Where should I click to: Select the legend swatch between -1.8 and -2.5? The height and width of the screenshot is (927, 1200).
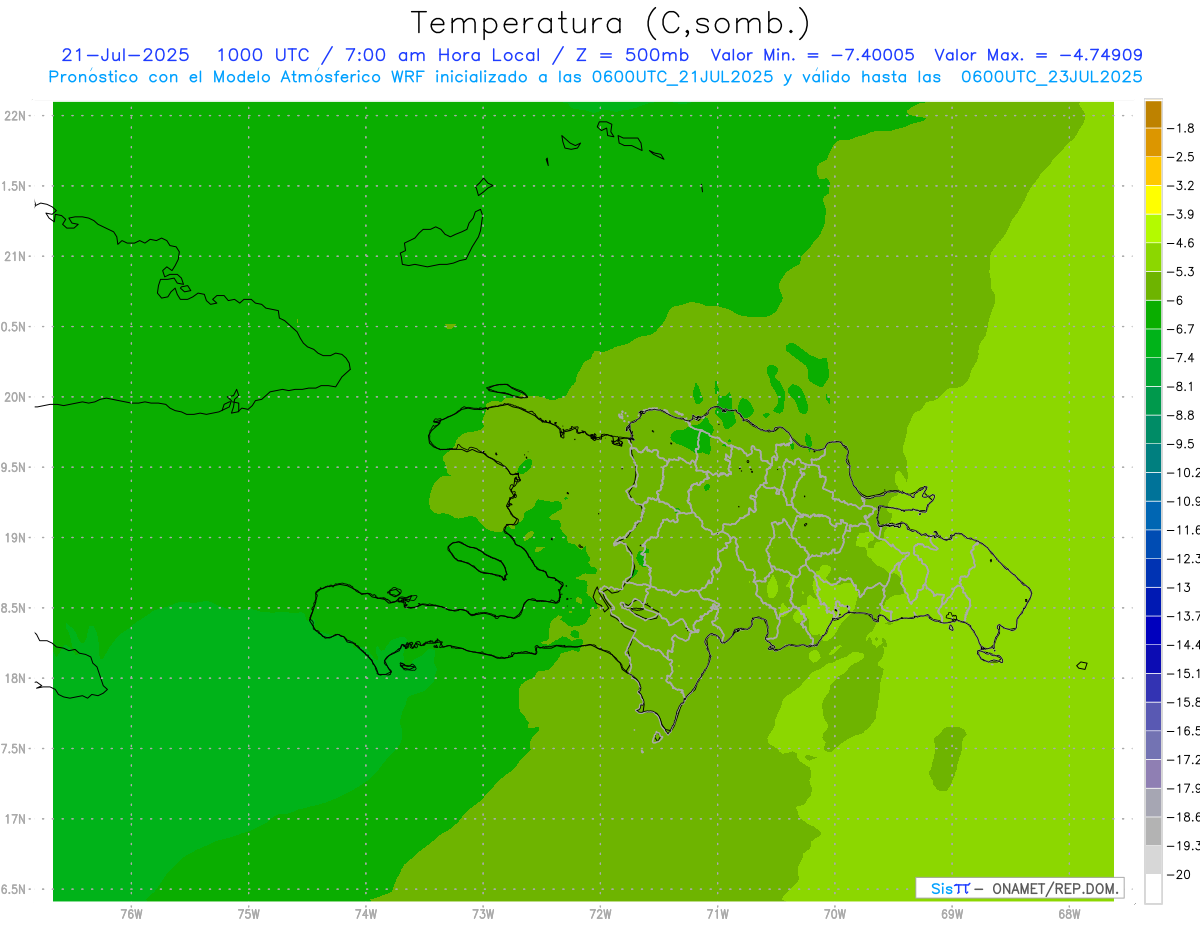[1153, 142]
